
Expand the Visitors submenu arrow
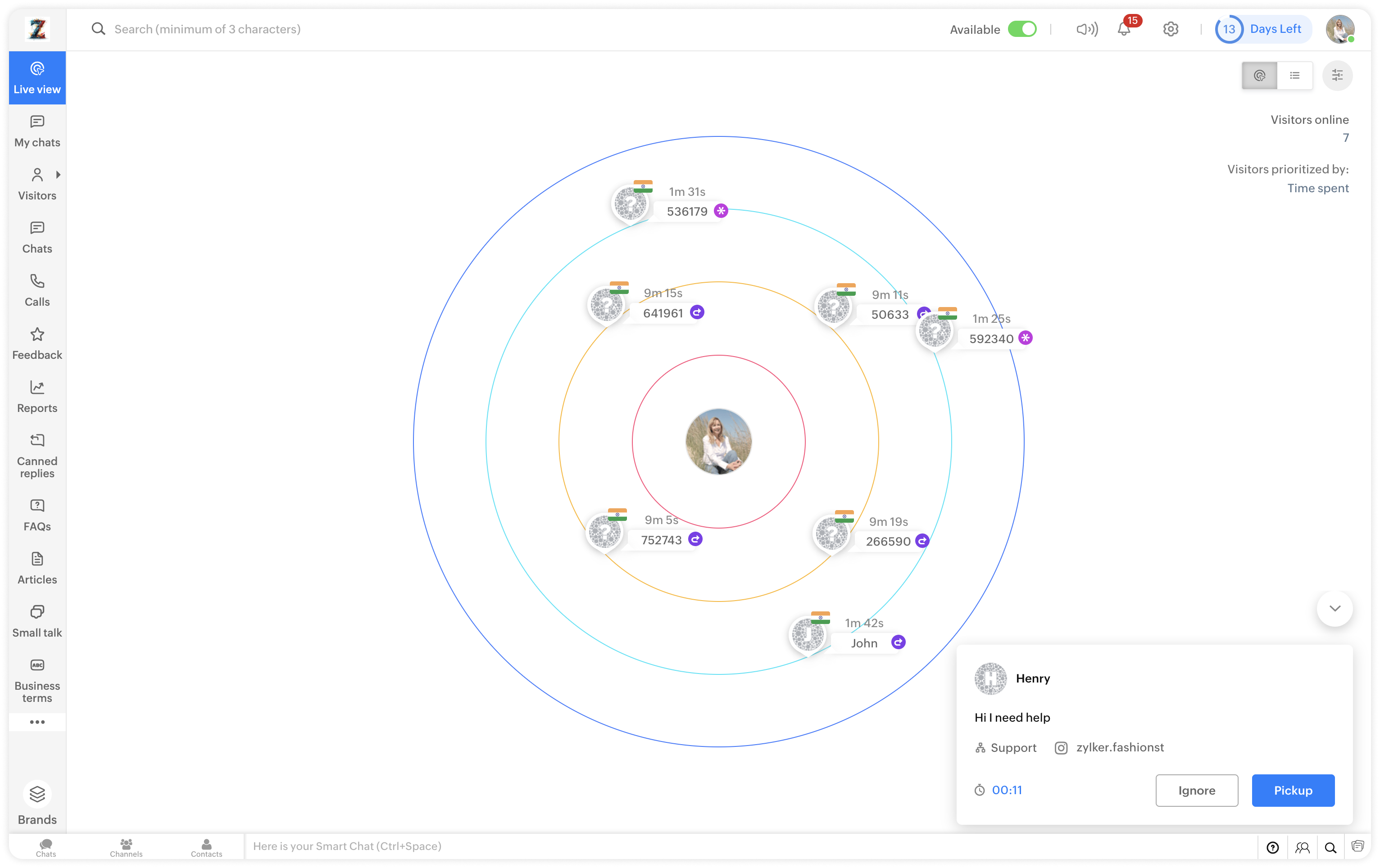(59, 175)
